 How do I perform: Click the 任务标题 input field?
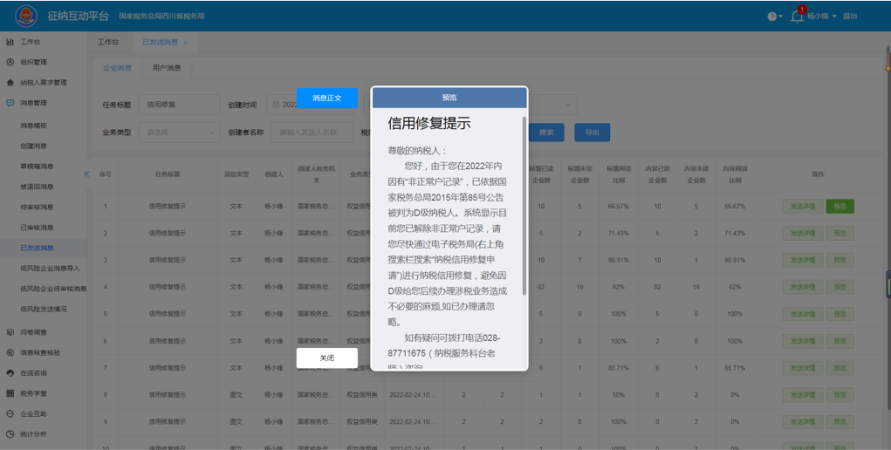click(x=180, y=105)
